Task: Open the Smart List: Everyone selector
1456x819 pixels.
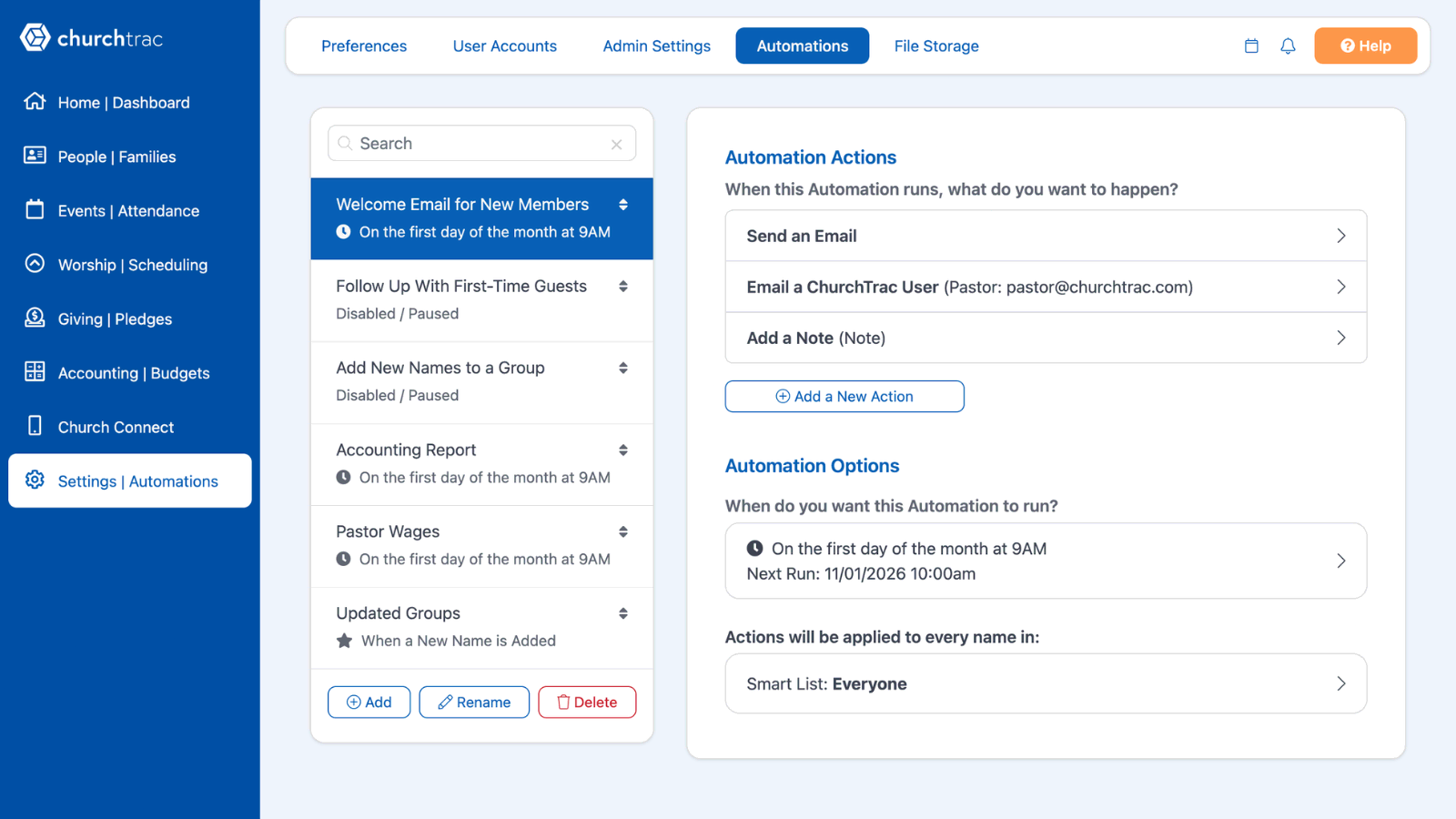Action: [1046, 683]
